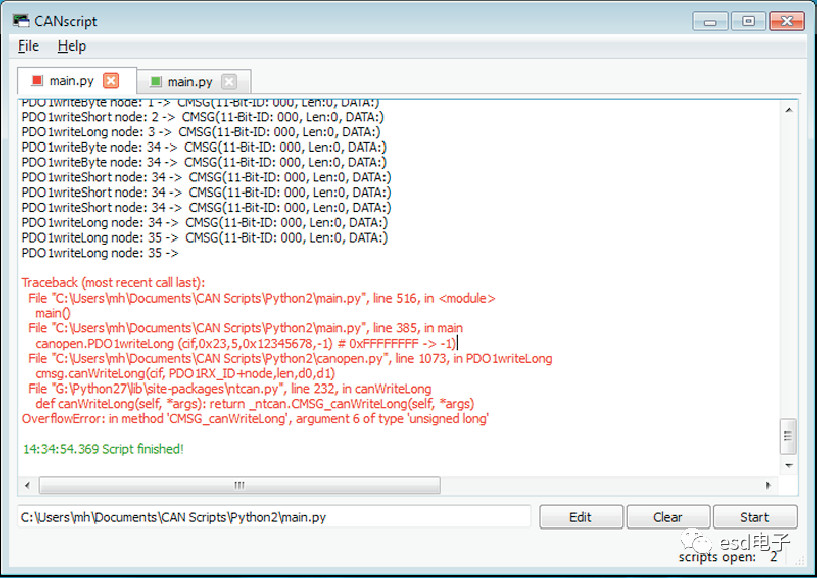
Task: Open the Help menu
Action: pos(71,46)
